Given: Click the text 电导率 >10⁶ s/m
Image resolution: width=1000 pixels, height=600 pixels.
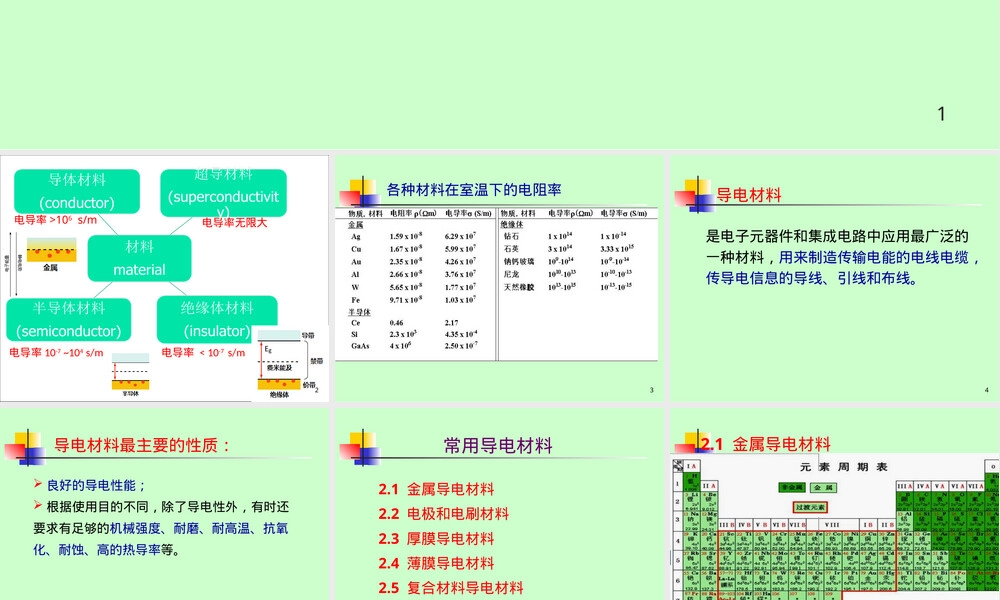Looking at the screenshot, I should [x=55, y=220].
